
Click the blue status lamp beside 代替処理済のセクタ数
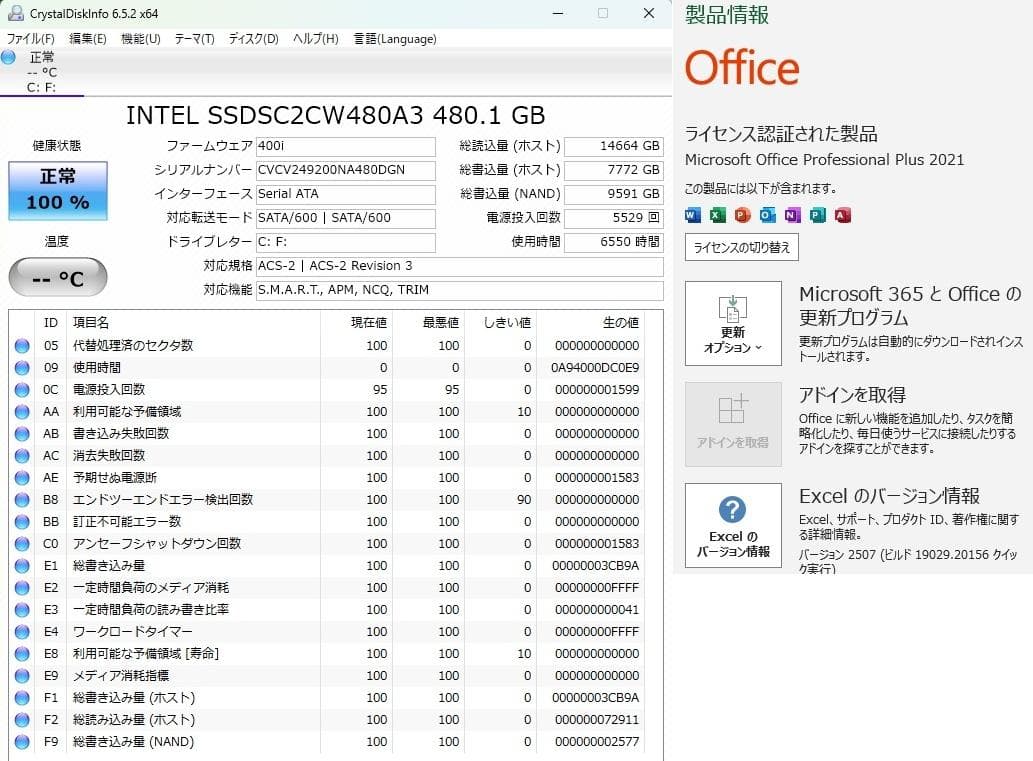pos(22,345)
